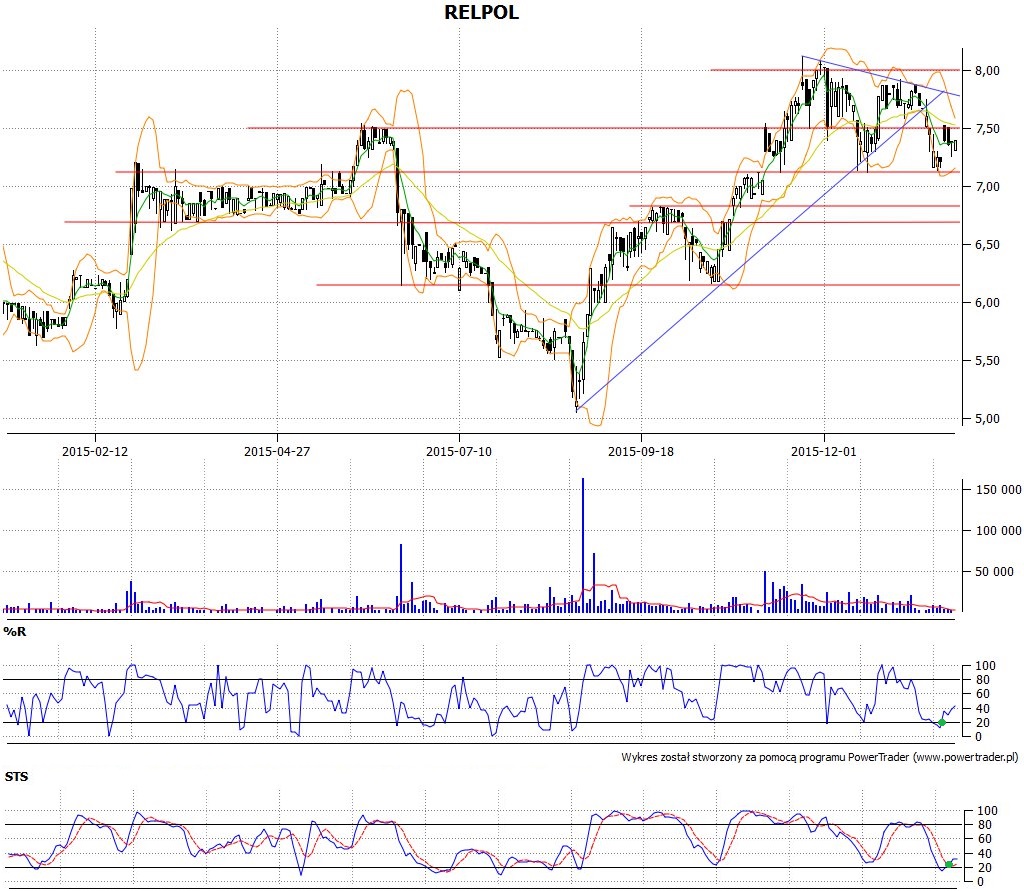Select the 2015-02-12 date label
Viewport: 1024px width, 891px height.
click(95, 451)
